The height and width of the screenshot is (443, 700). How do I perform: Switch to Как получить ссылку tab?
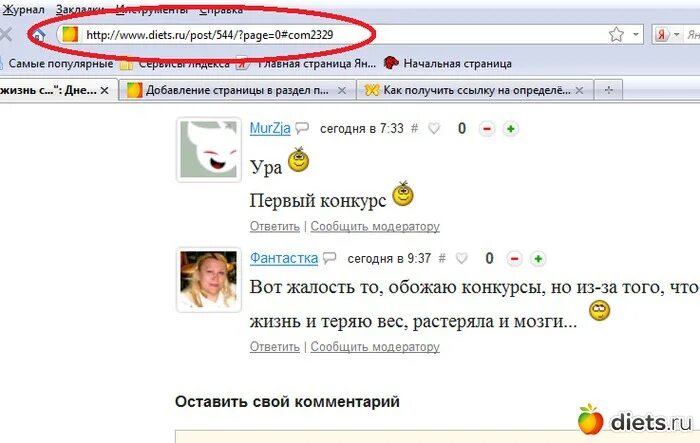pos(474,90)
